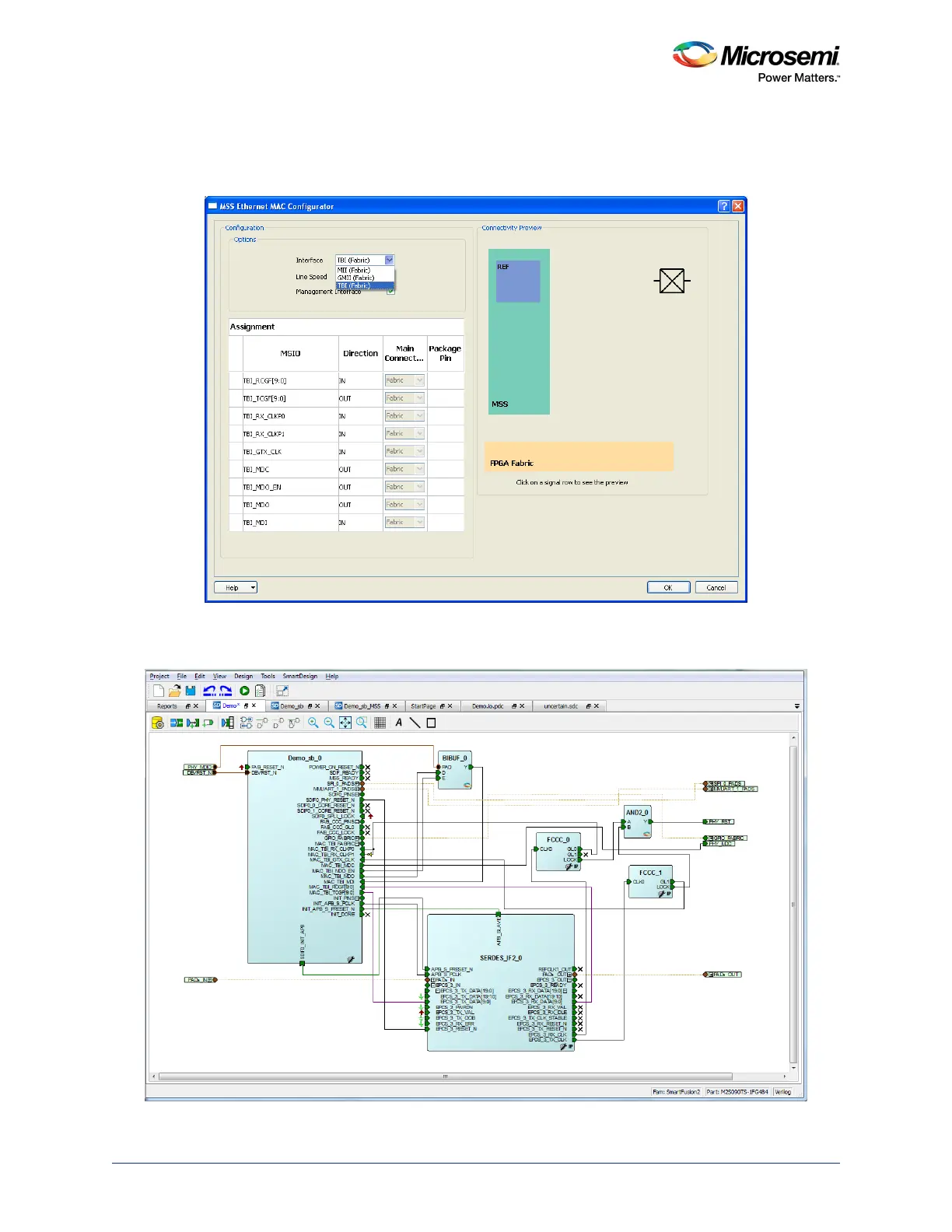The width and height of the screenshot is (952, 1232).
Task: Click Cancel in MAC Configurator
Action: [x=716, y=588]
